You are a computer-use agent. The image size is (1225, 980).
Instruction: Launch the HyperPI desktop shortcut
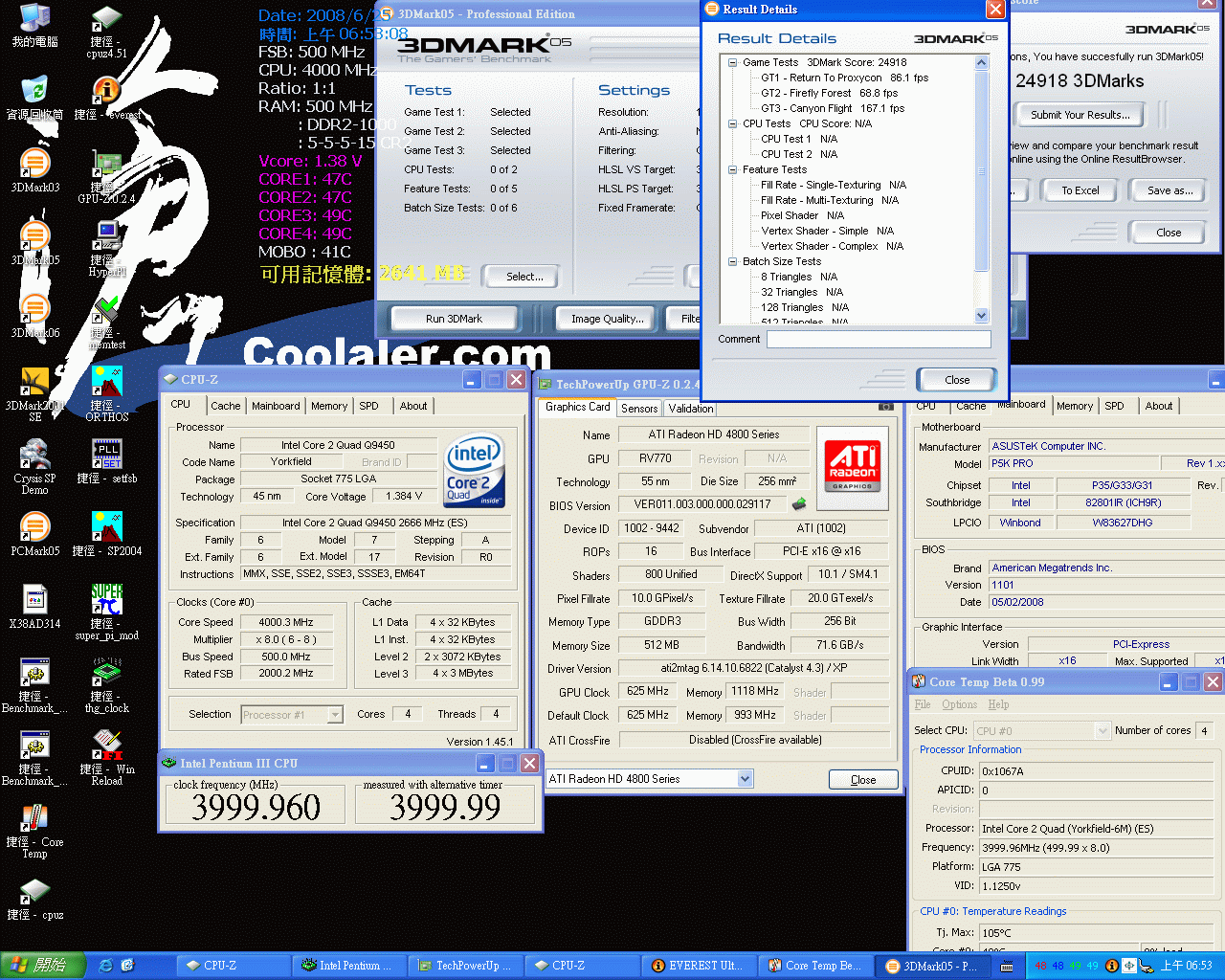[x=106, y=248]
